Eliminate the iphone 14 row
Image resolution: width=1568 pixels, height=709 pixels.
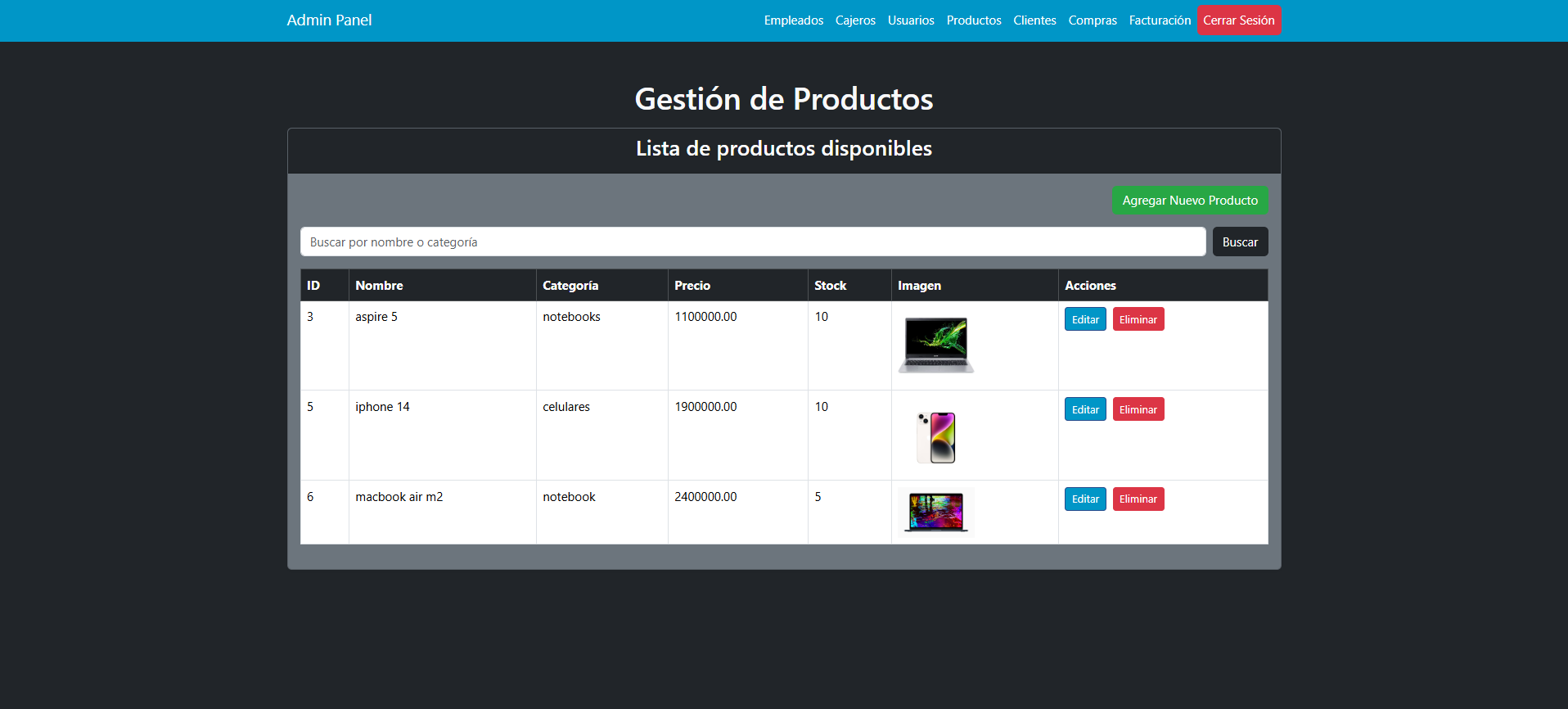coord(1138,409)
